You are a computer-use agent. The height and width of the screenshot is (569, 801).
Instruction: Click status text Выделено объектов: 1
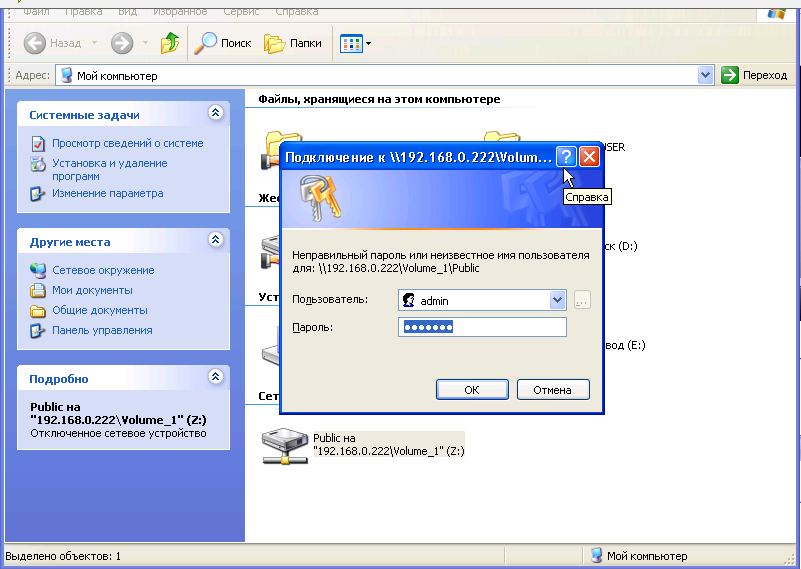pos(63,556)
